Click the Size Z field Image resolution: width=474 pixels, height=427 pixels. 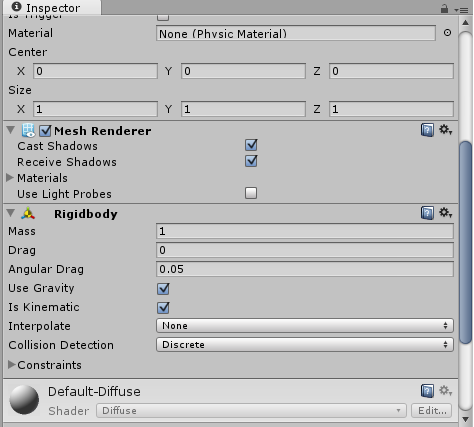click(x=391, y=109)
